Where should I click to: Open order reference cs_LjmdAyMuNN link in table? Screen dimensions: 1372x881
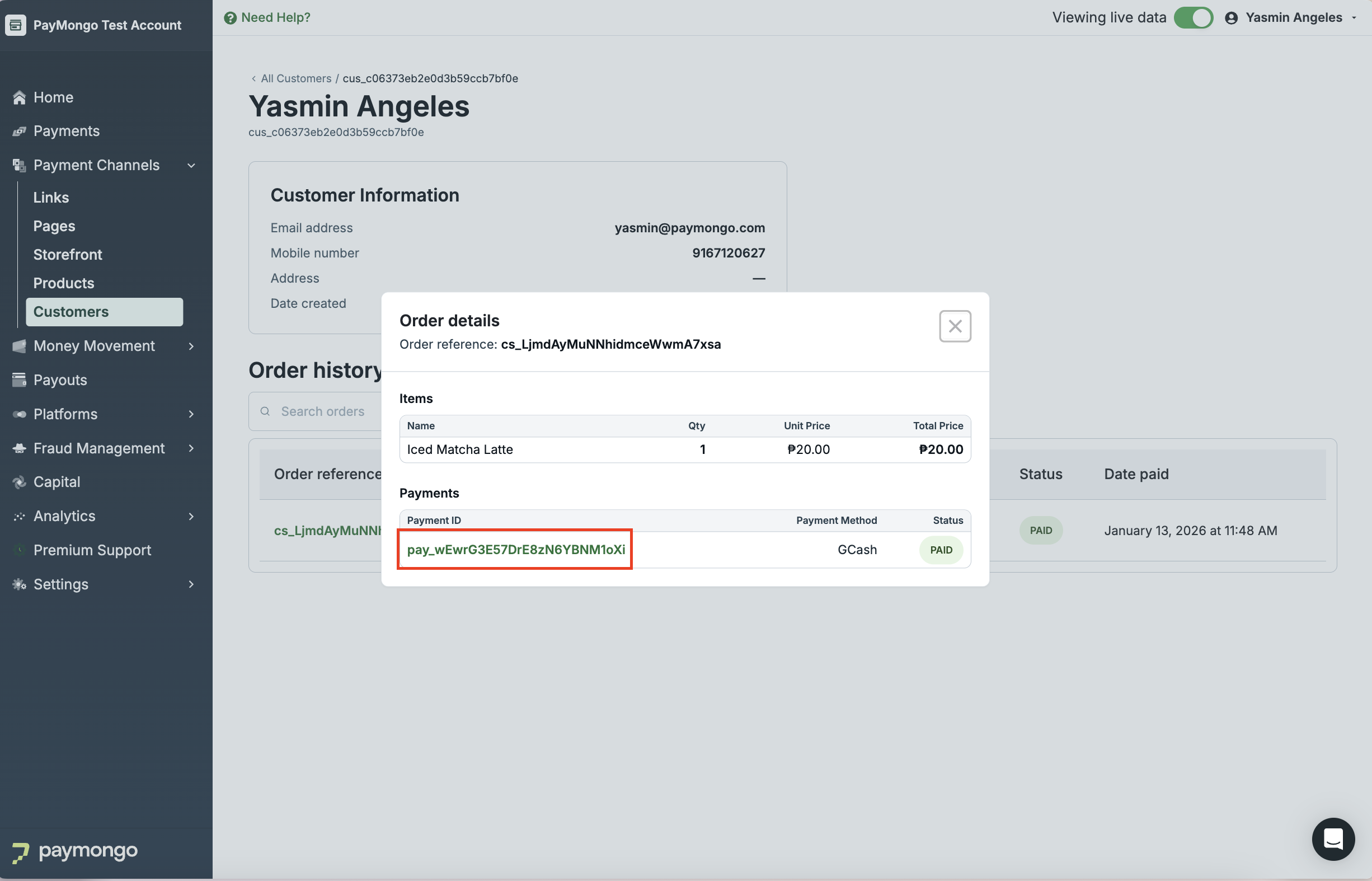coord(328,531)
